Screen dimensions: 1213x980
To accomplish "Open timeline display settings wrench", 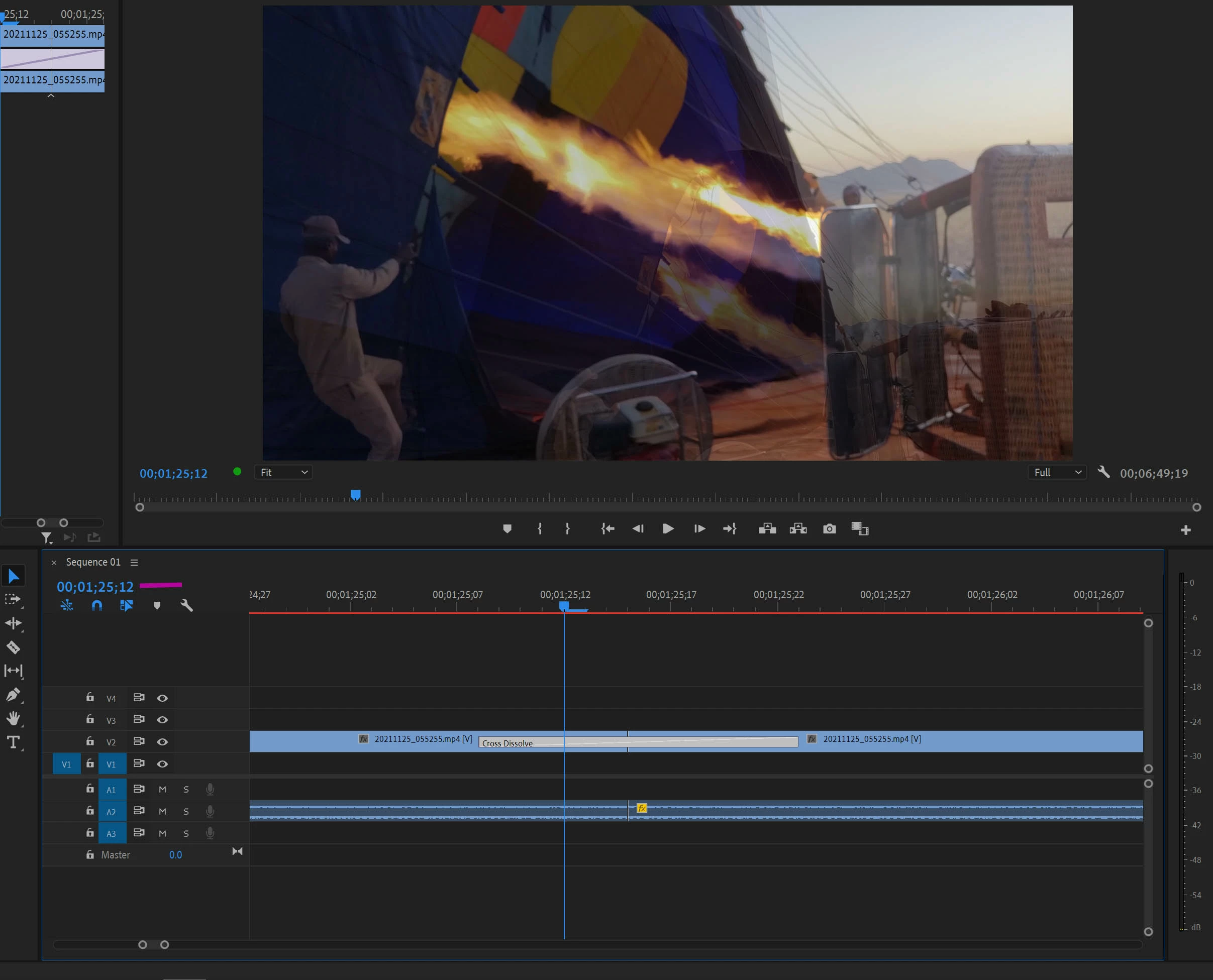I will (186, 606).
